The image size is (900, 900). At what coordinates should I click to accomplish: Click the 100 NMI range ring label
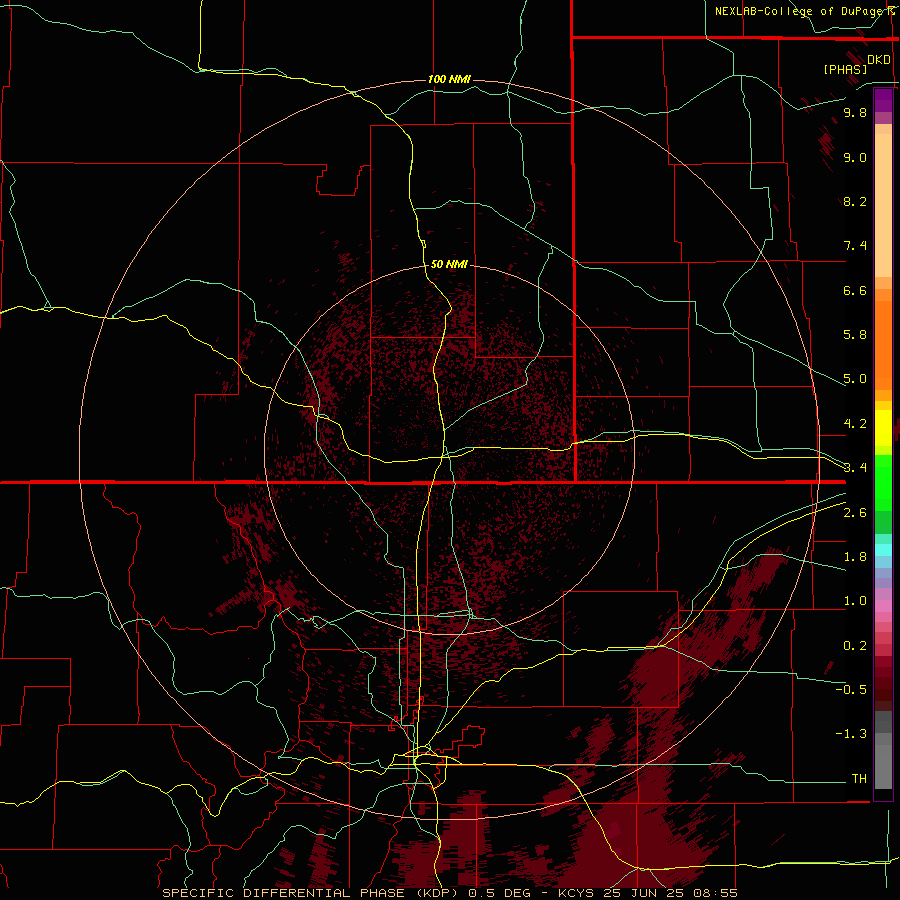[x=449, y=79]
